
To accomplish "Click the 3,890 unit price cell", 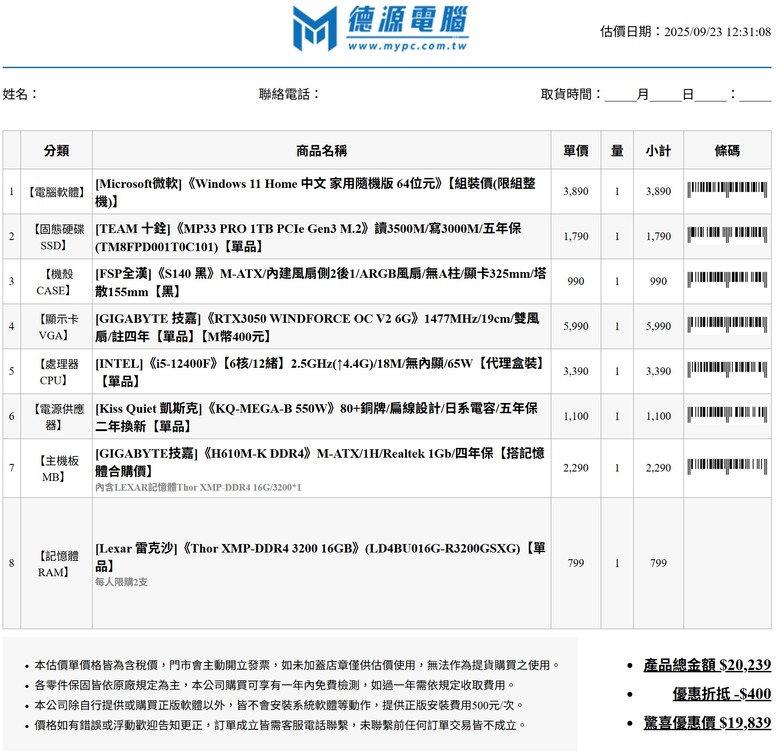I will [x=576, y=191].
